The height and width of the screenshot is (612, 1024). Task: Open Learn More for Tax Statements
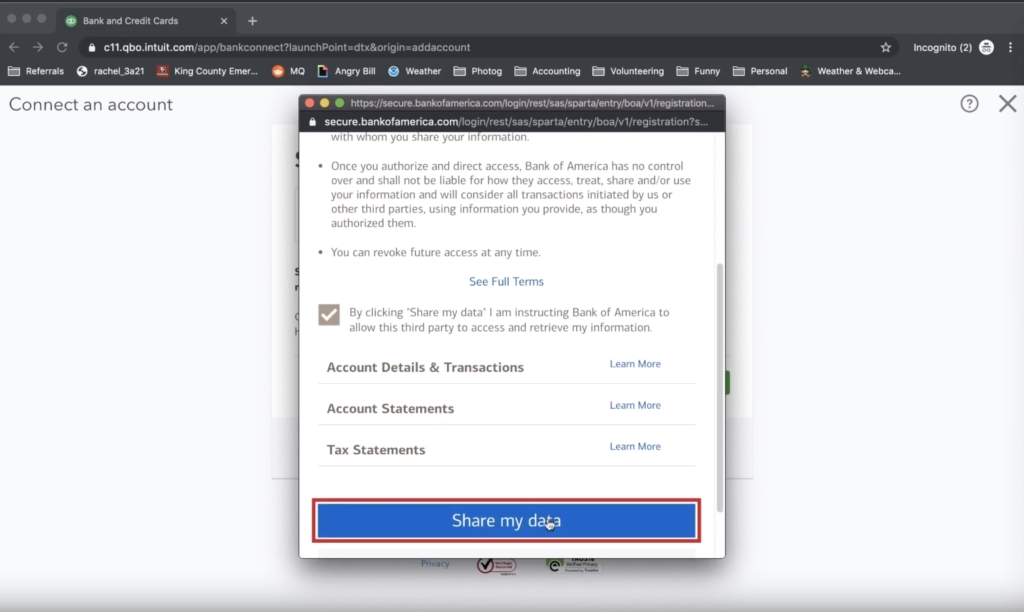point(635,446)
